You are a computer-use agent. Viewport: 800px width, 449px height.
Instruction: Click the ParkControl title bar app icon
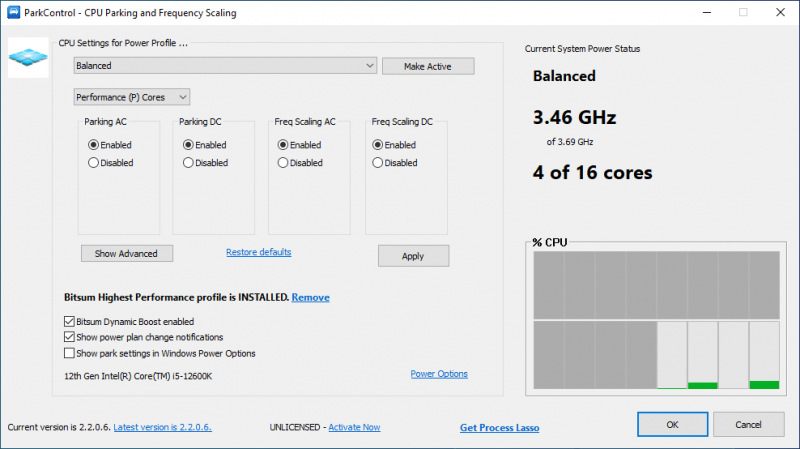click(14, 12)
